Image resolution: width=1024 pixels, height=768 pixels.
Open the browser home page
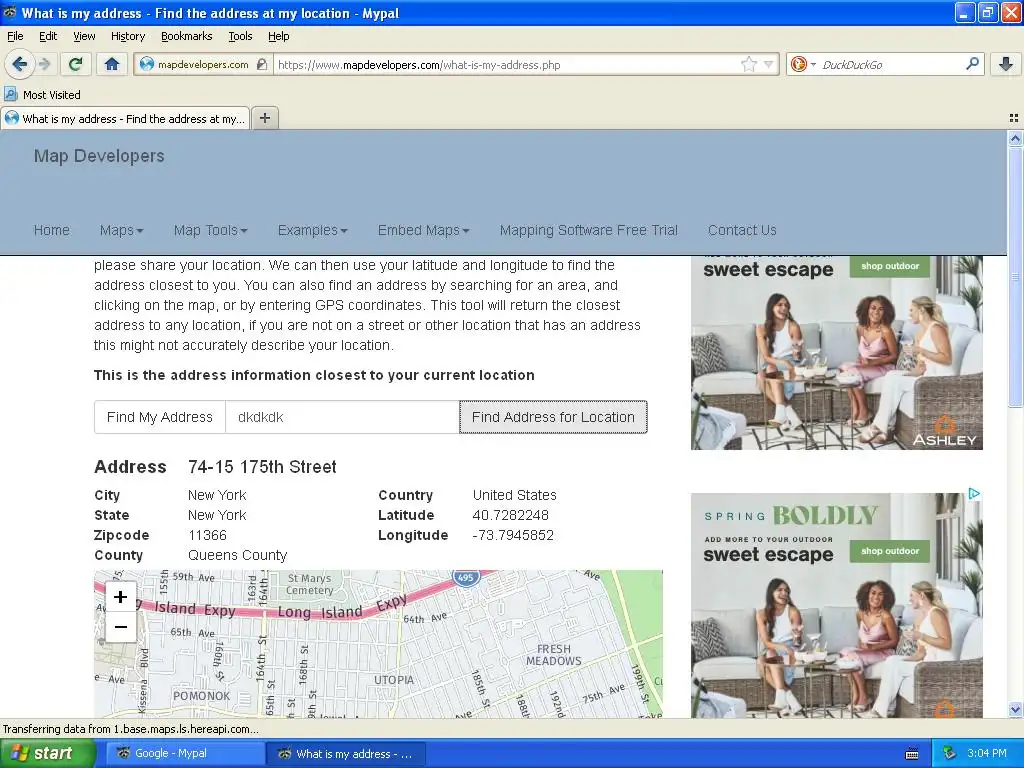112,64
